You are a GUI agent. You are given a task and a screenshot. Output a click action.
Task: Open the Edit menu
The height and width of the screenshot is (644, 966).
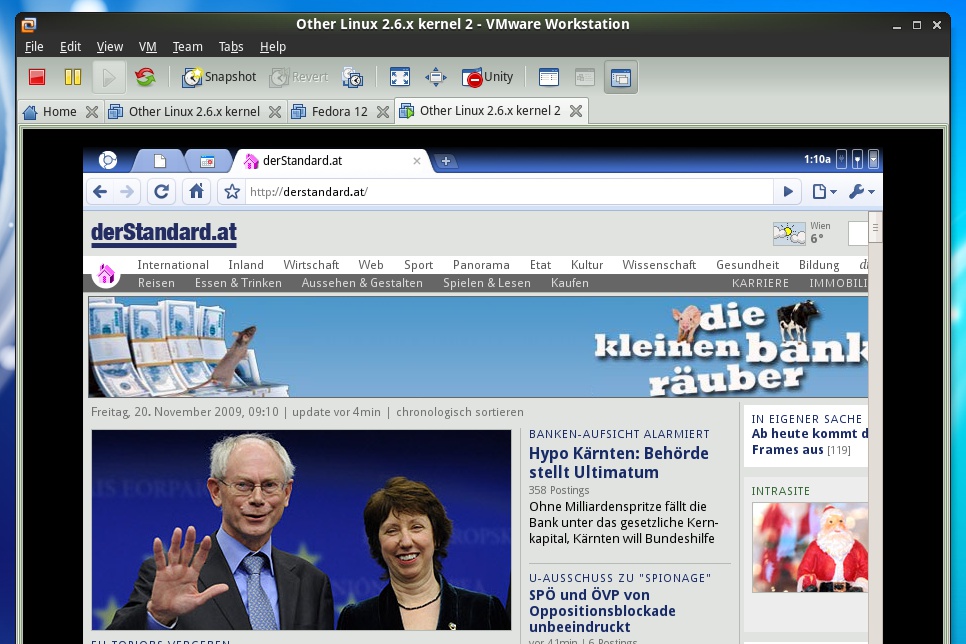point(70,47)
